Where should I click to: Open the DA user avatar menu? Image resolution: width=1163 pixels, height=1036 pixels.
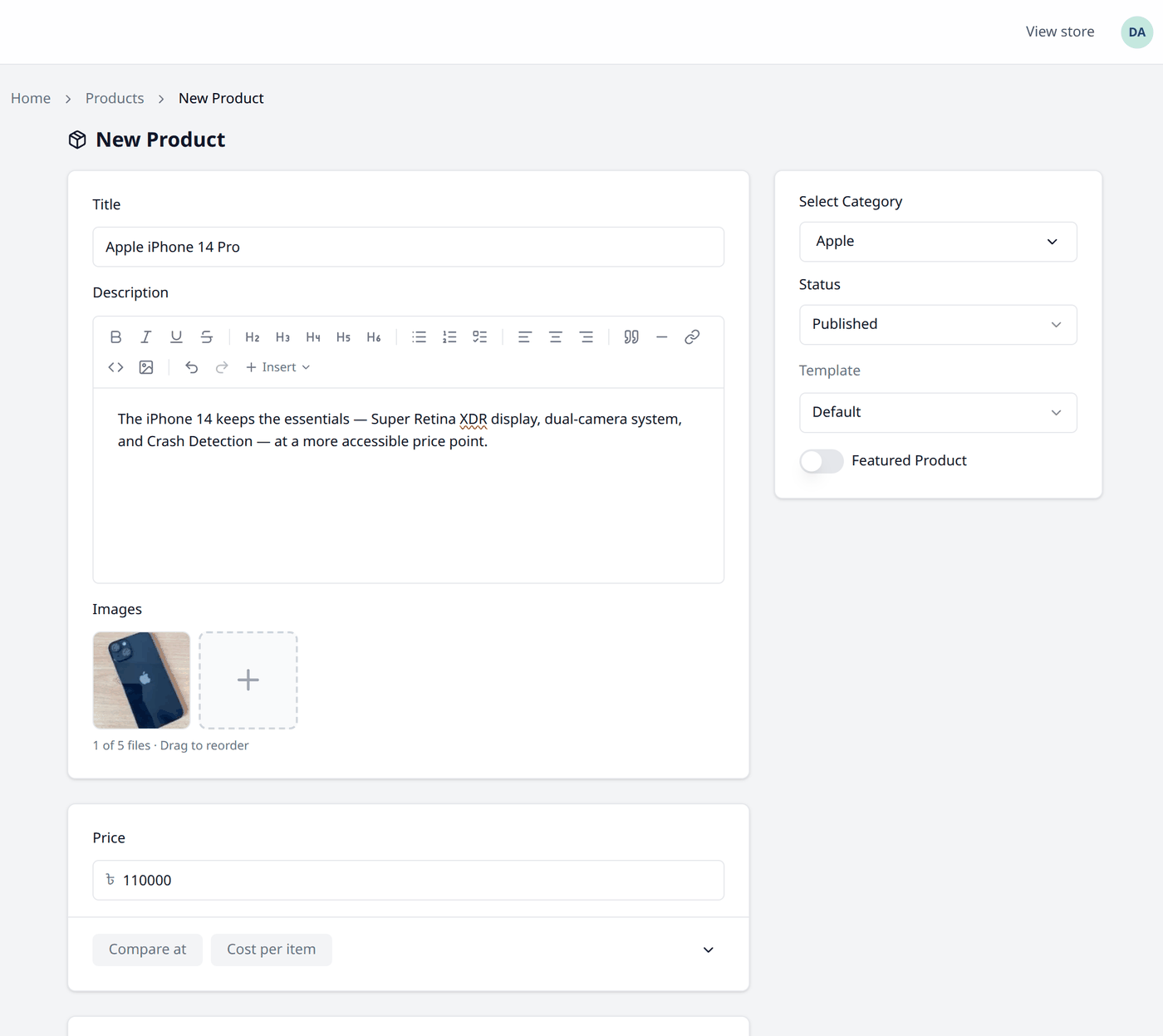click(1137, 32)
